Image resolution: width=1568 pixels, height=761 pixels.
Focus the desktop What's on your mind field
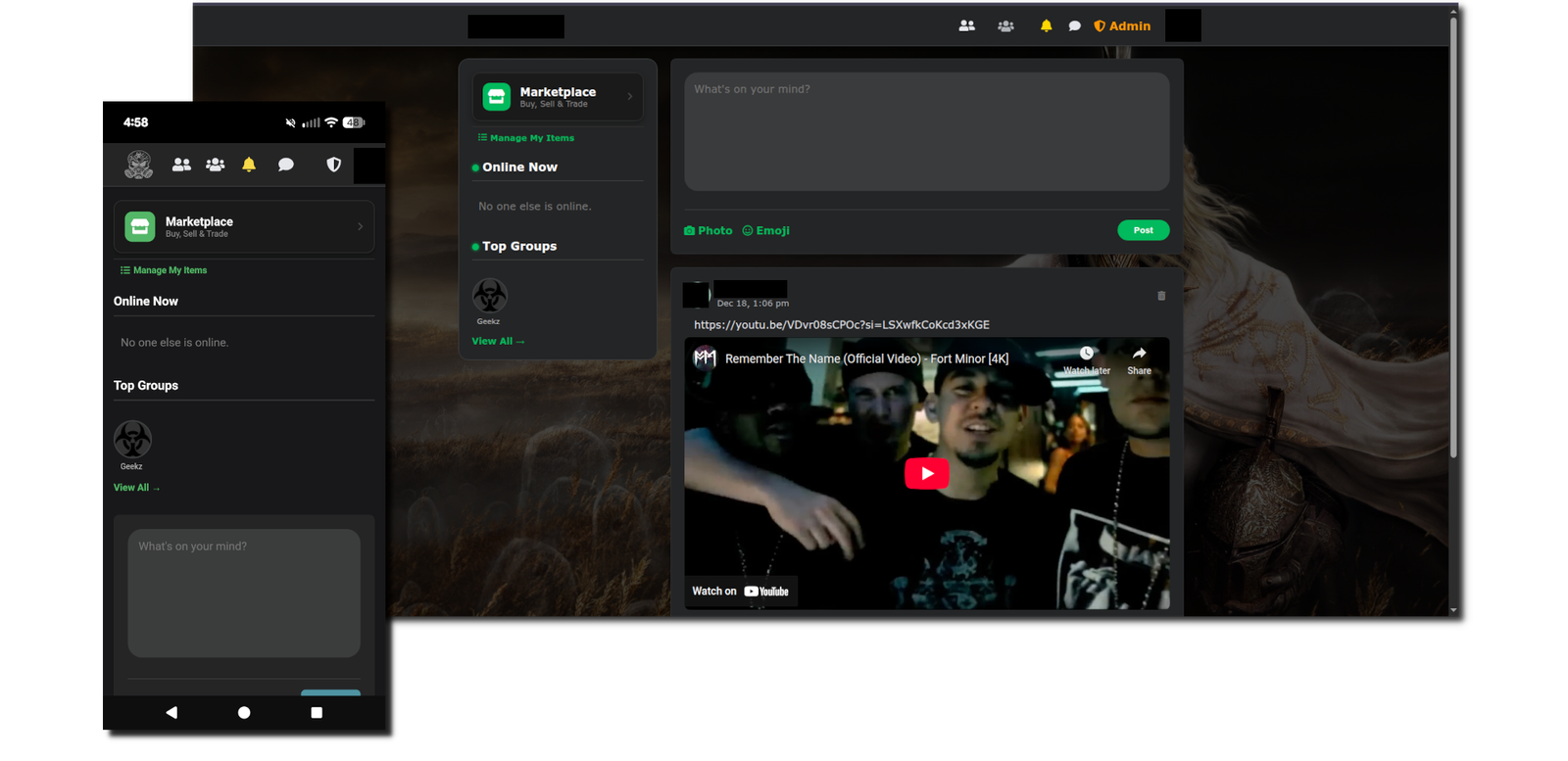tap(926, 131)
